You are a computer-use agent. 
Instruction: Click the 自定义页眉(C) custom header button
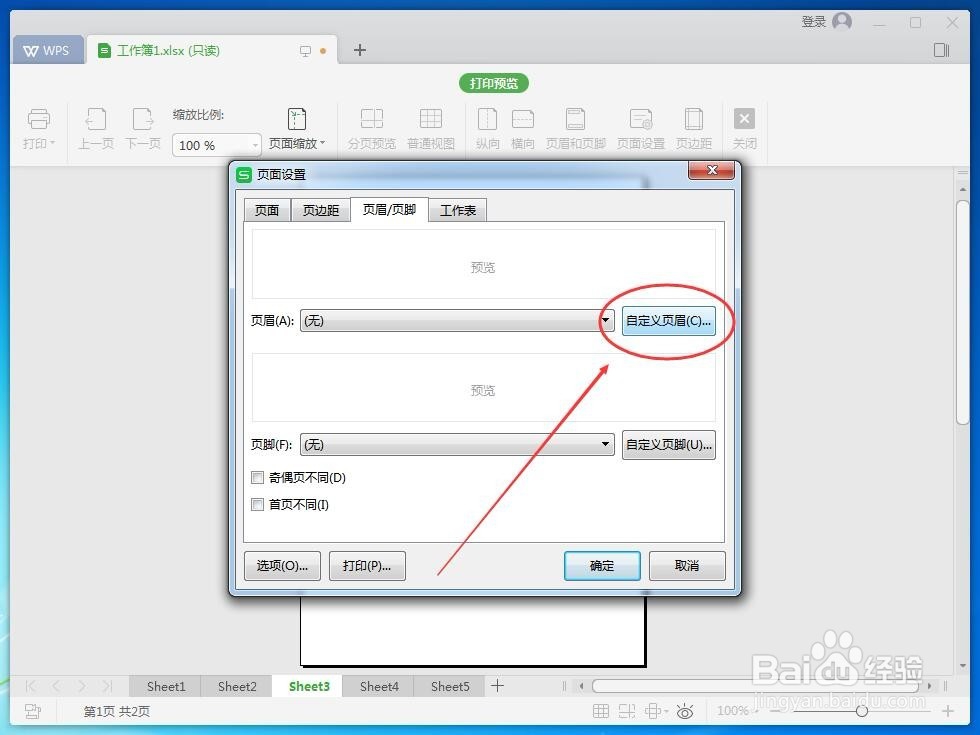pos(668,320)
